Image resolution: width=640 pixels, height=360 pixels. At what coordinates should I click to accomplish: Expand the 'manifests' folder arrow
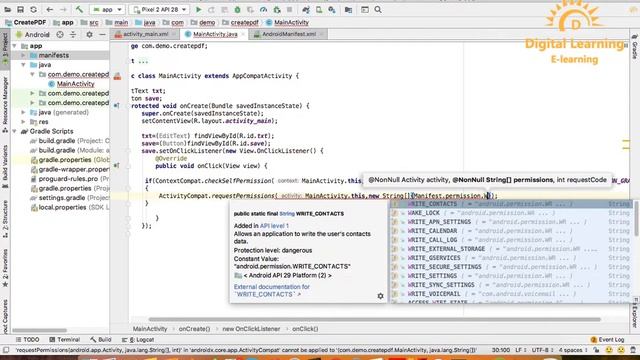point(24,55)
